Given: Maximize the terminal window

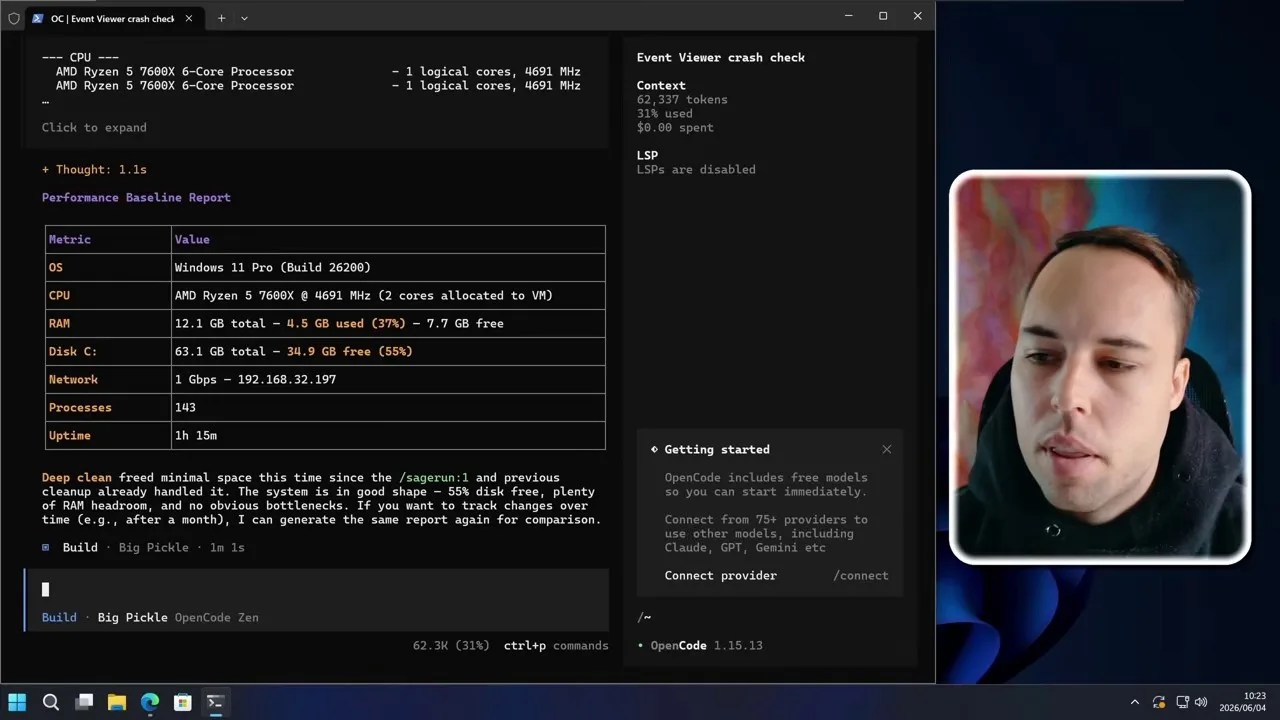Looking at the screenshot, I should pyautogui.click(x=883, y=16).
